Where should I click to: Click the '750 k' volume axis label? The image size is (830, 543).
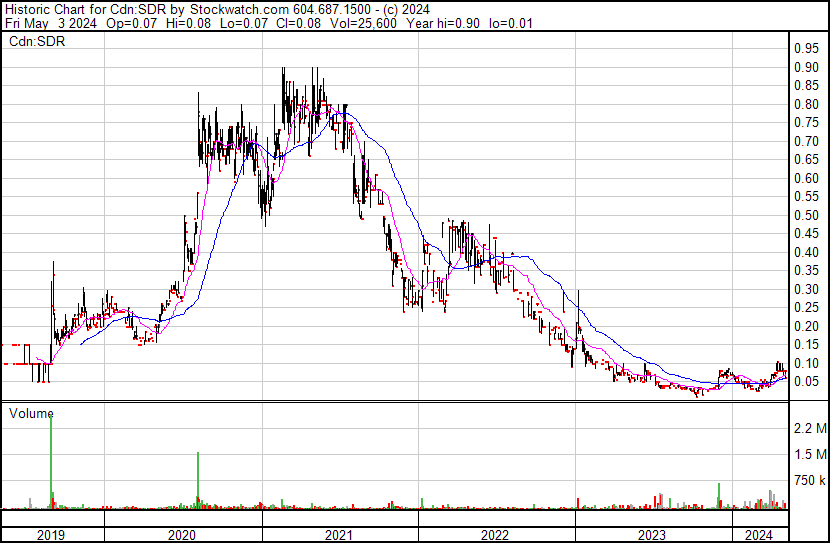pyautogui.click(x=810, y=481)
